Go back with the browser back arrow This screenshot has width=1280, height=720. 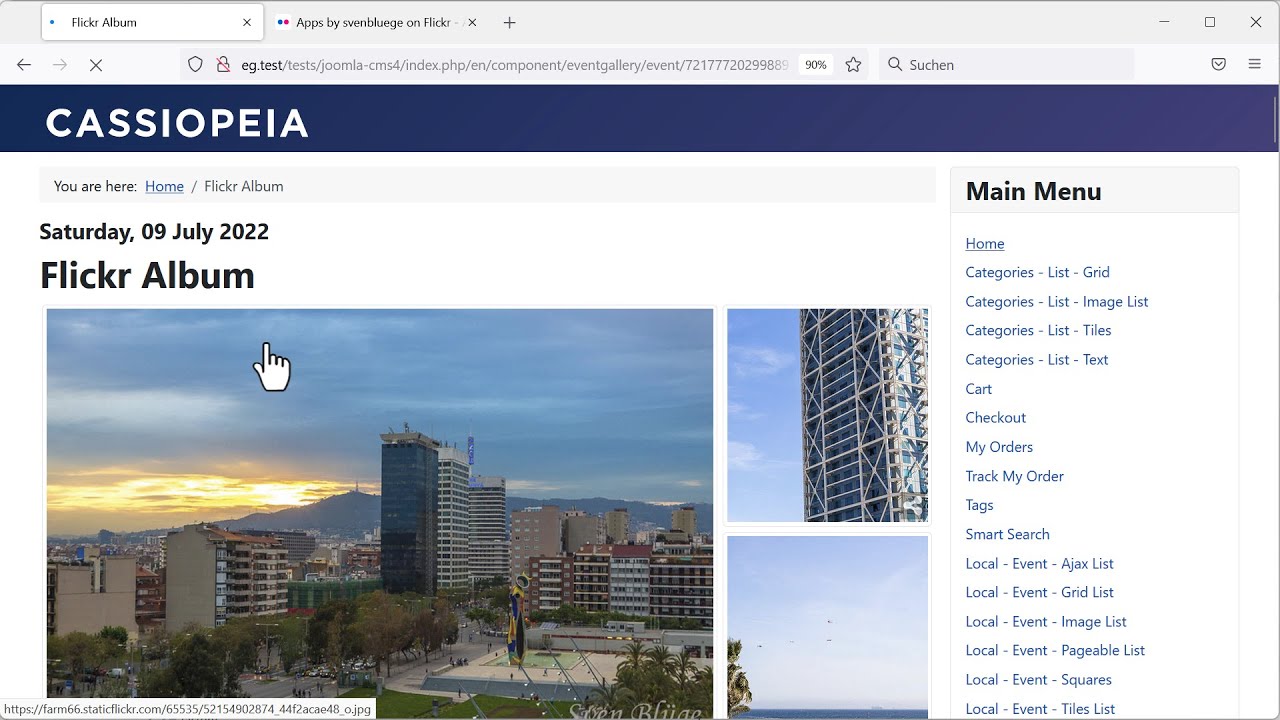24,64
